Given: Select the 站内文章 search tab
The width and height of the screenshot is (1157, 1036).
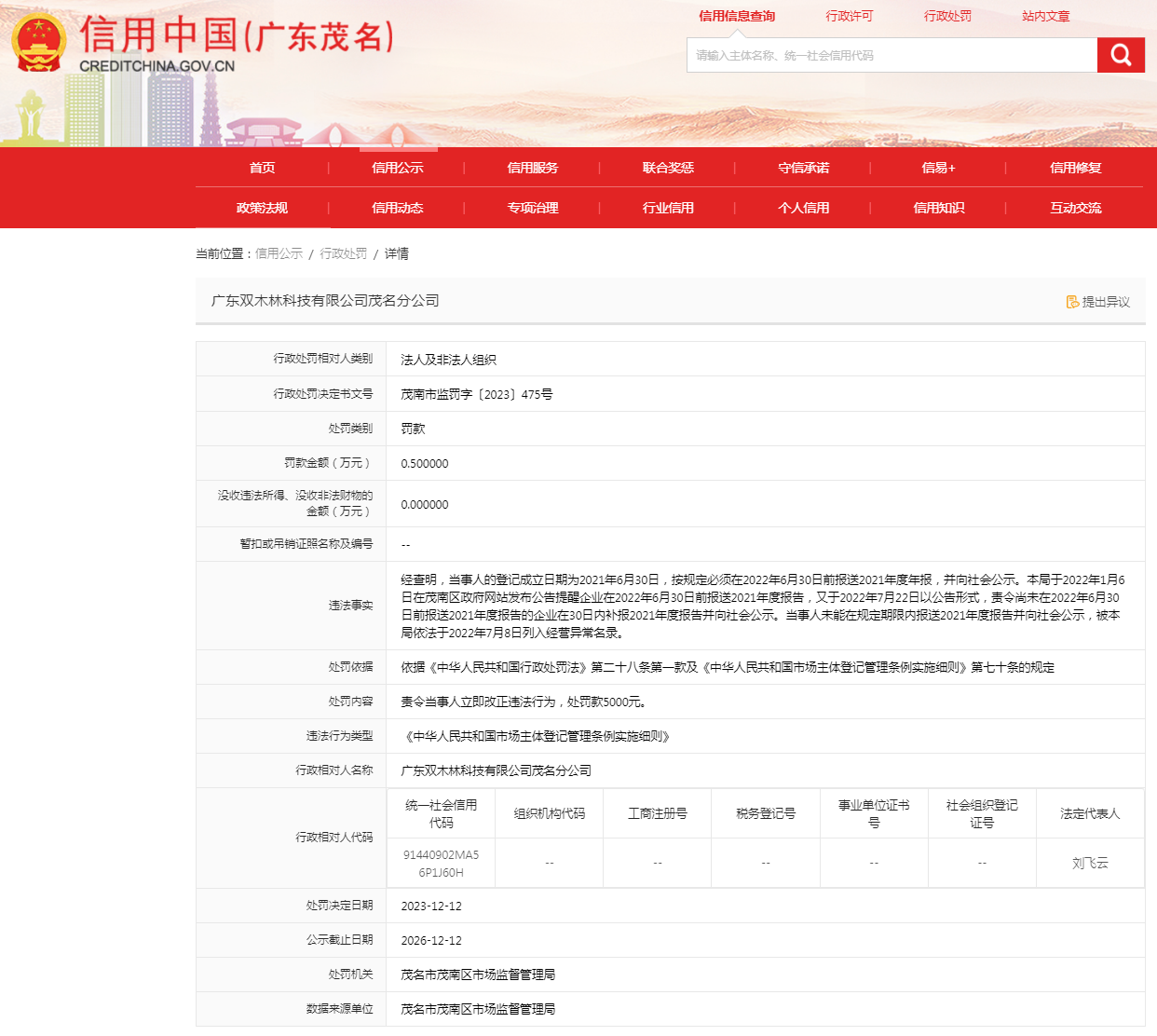Looking at the screenshot, I should tap(1045, 16).
